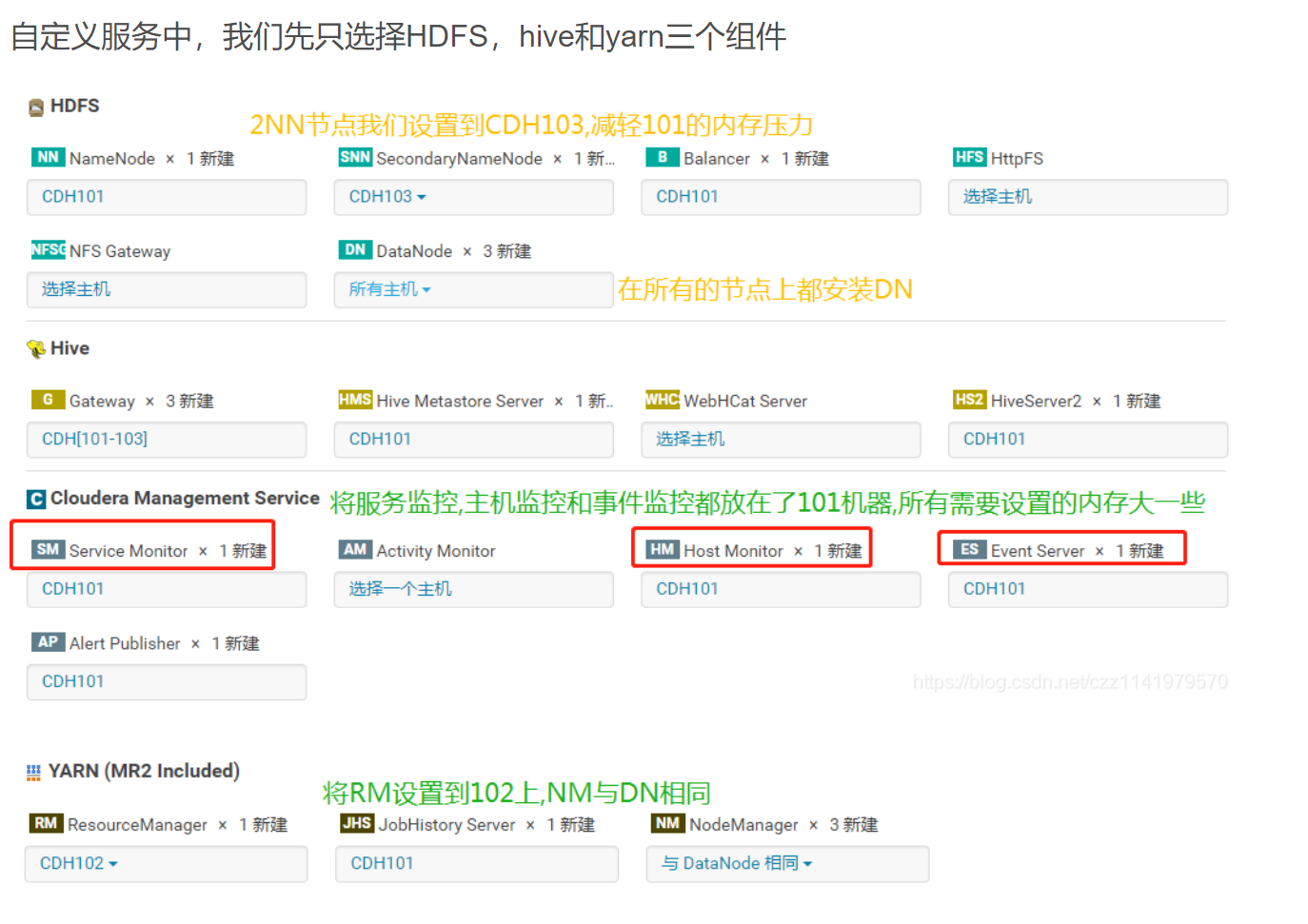Open DataNode 所有主机 dropdown
The width and height of the screenshot is (1308, 924).
(473, 289)
